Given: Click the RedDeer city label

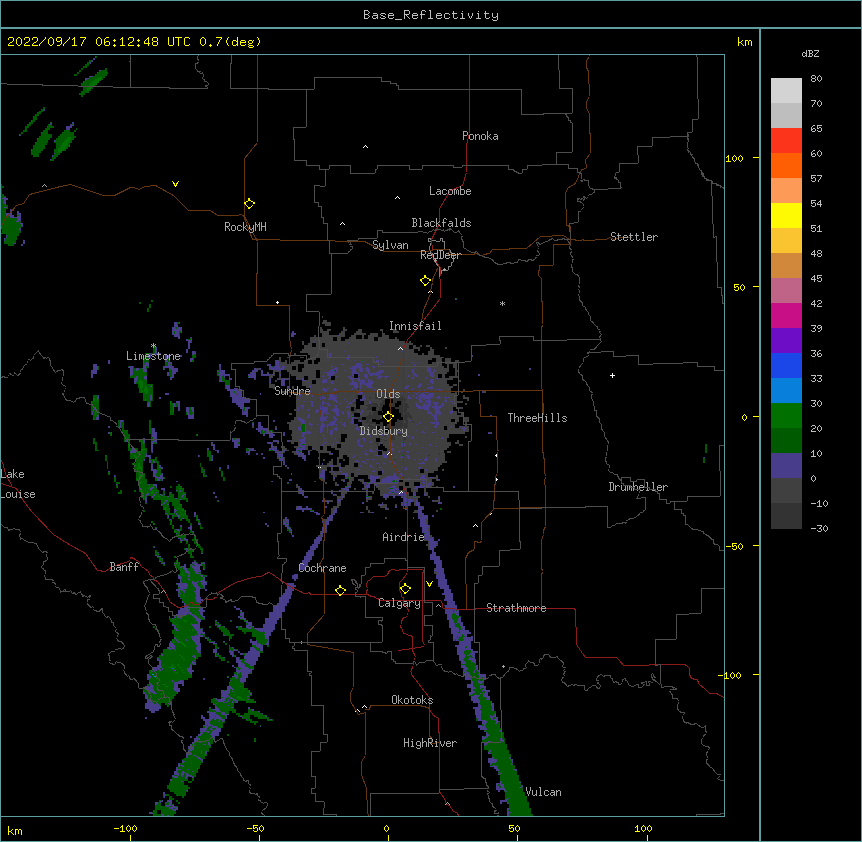Looking at the screenshot, I should click(x=440, y=255).
